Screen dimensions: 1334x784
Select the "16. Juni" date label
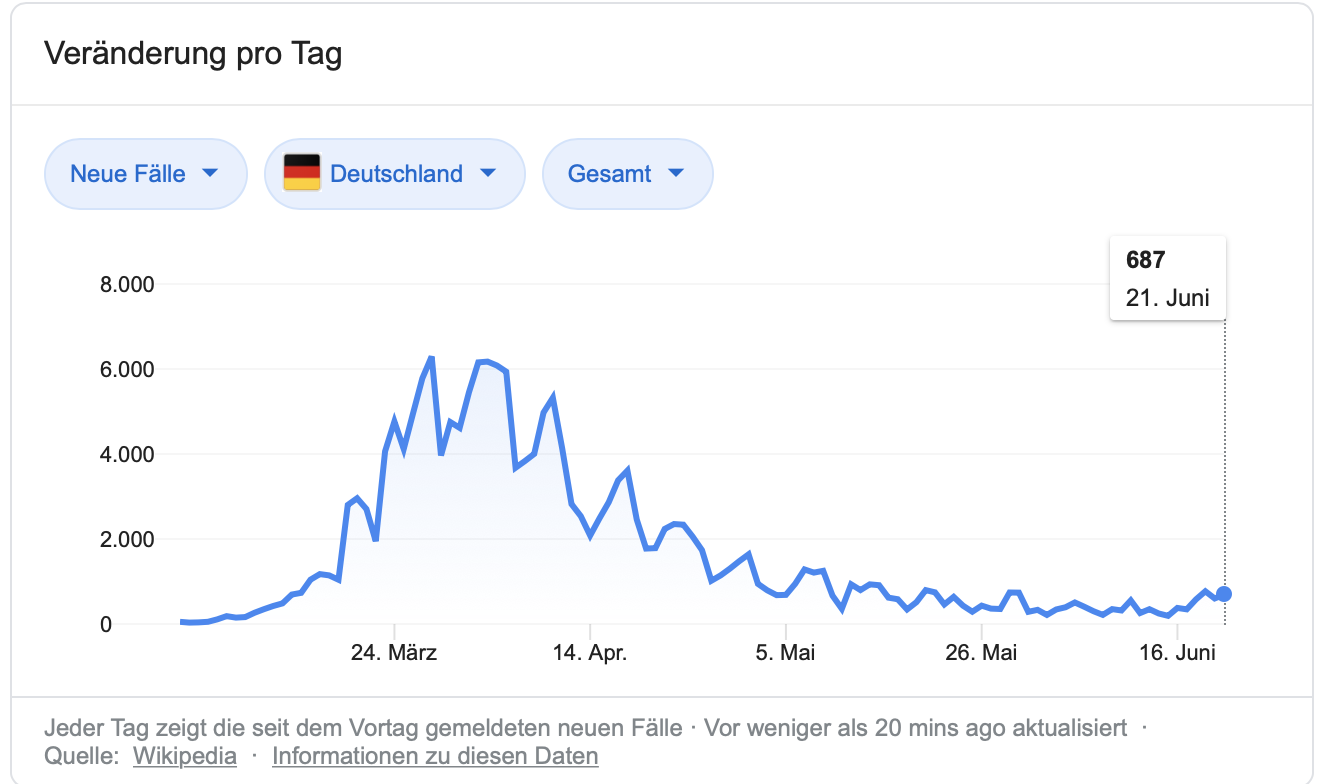1178,653
